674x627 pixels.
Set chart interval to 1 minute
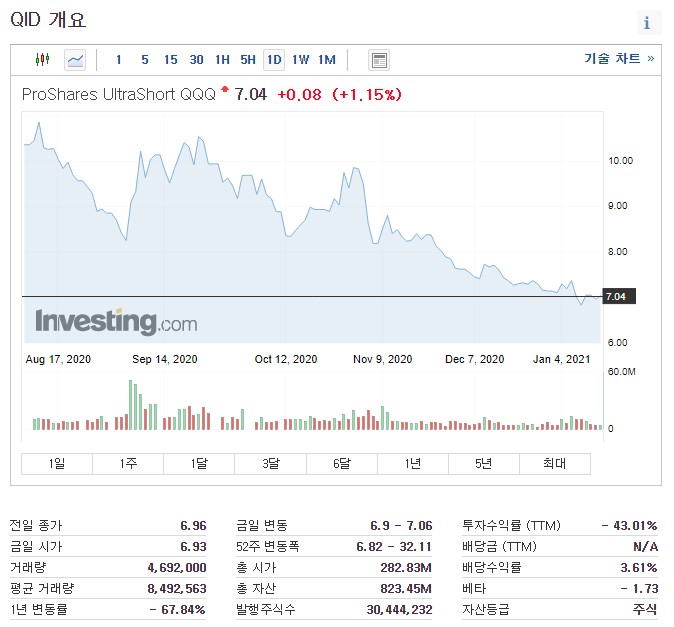(x=119, y=60)
